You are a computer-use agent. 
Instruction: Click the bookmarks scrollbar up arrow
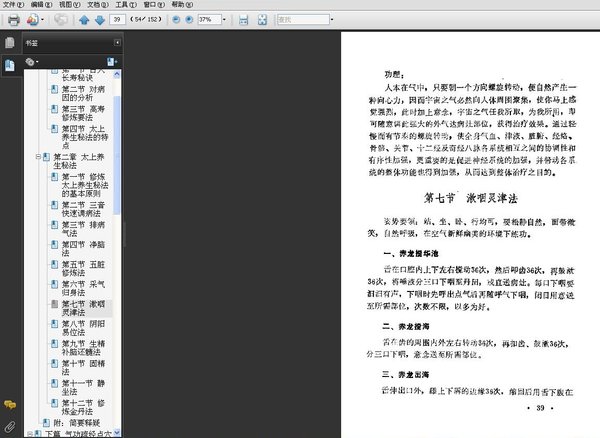(x=117, y=74)
